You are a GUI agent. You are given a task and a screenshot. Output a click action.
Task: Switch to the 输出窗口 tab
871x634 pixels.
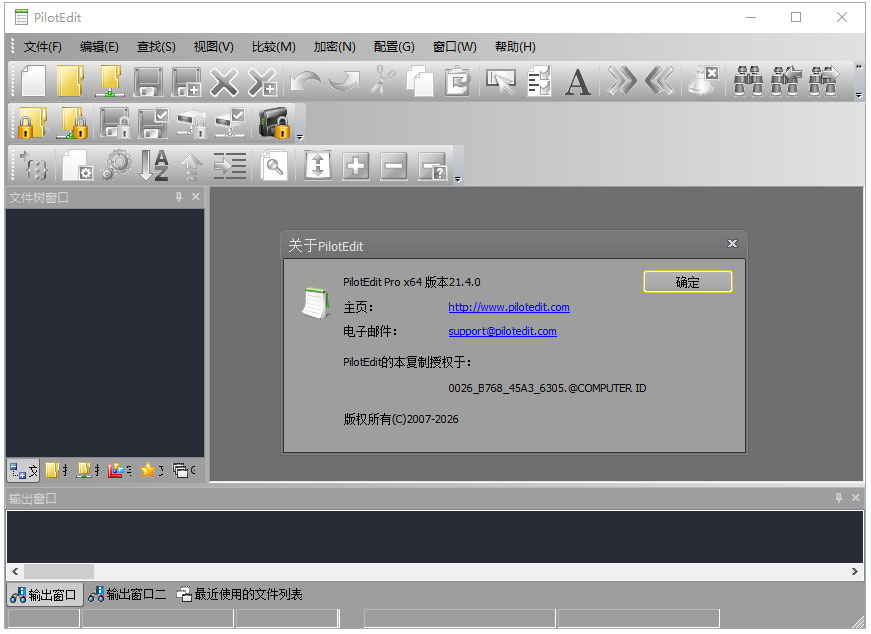pyautogui.click(x=44, y=595)
